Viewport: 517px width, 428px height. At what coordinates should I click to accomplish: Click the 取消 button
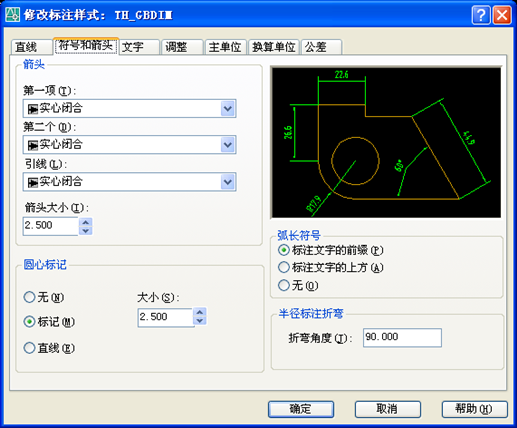click(x=387, y=409)
